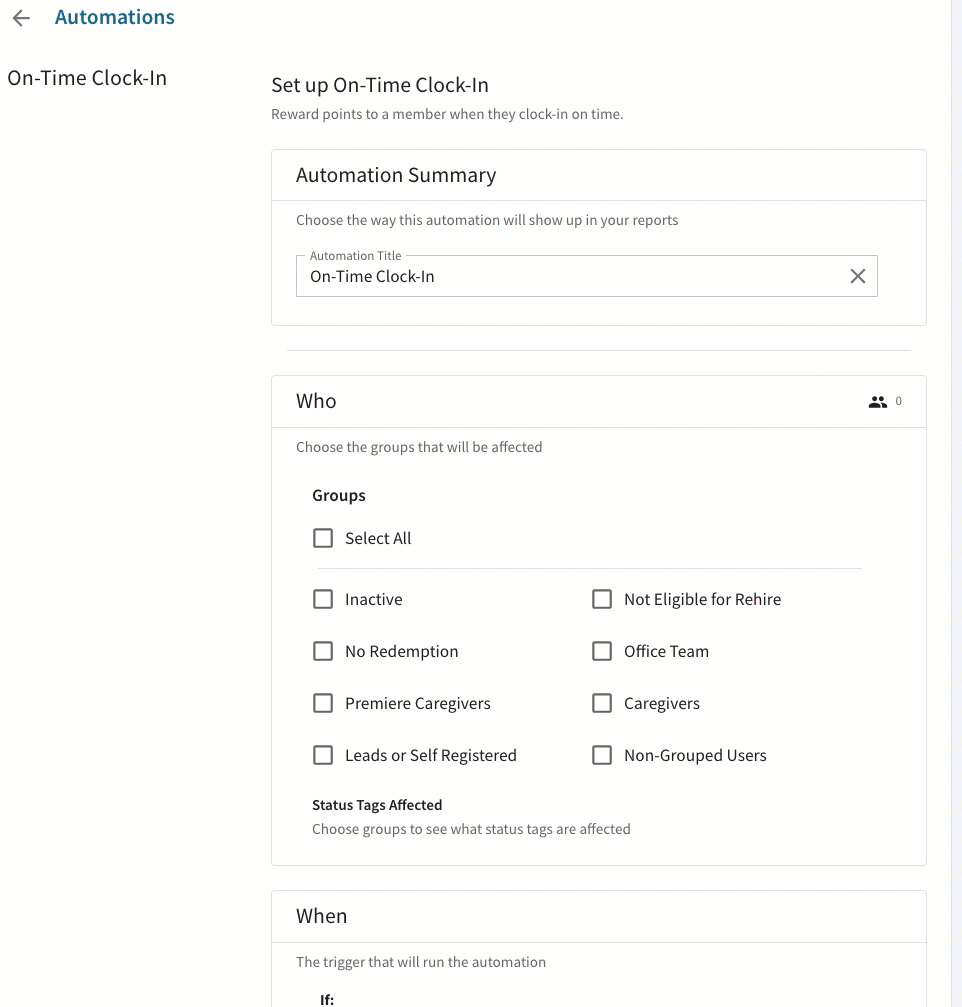The image size is (962, 1007).
Task: Click the Automation Summary heading
Action: pos(396,175)
